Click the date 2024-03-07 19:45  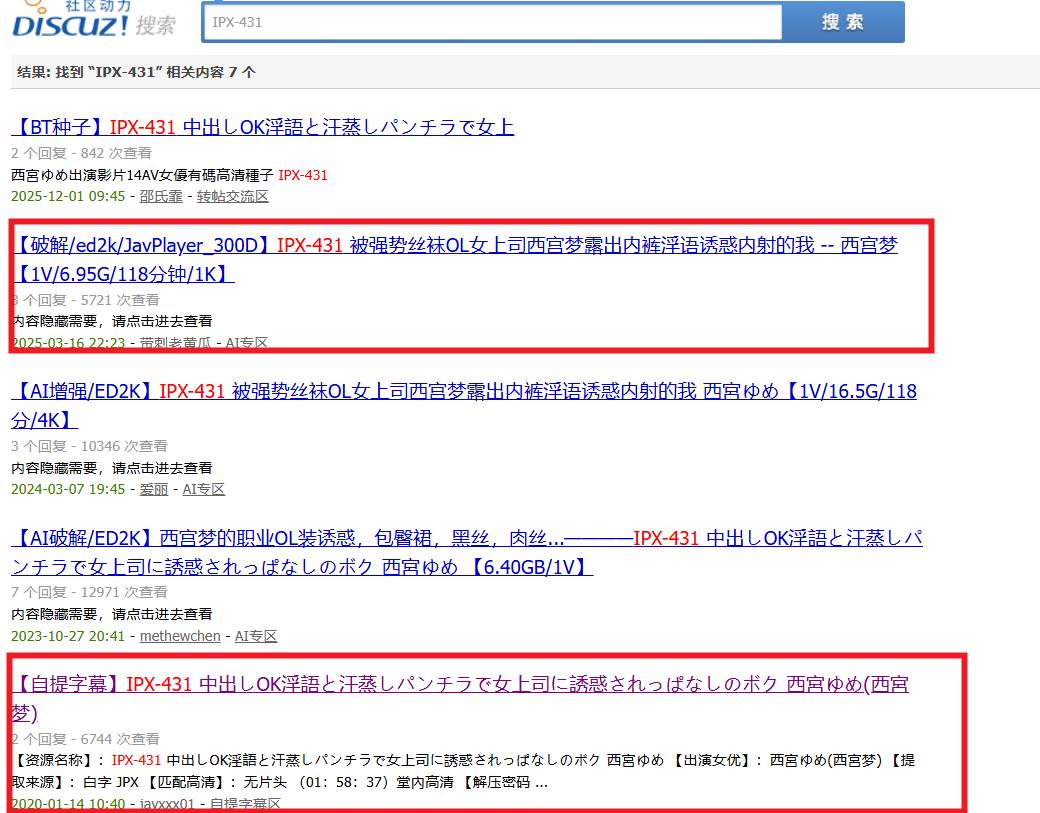tap(68, 489)
